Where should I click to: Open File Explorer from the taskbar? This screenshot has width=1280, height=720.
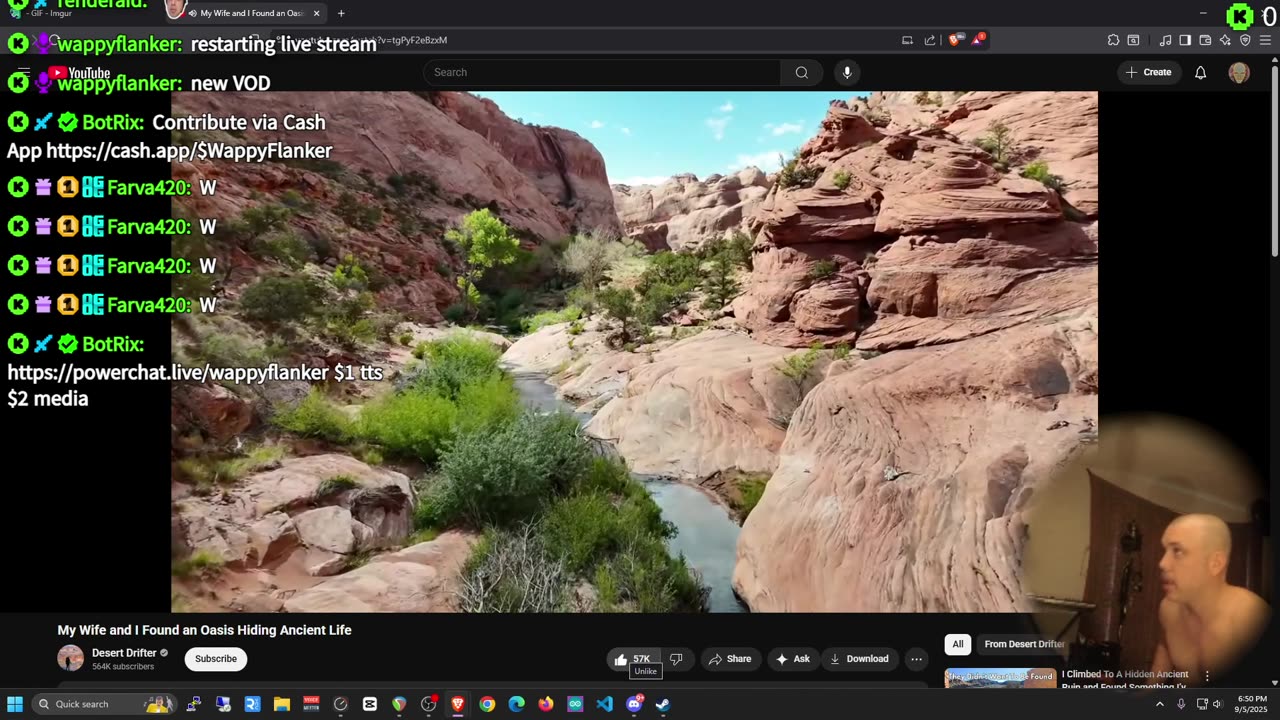pos(281,704)
